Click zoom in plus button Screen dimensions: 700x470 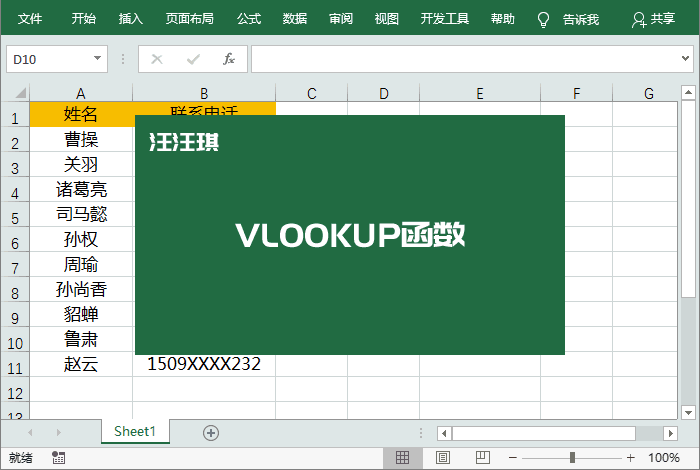630,458
